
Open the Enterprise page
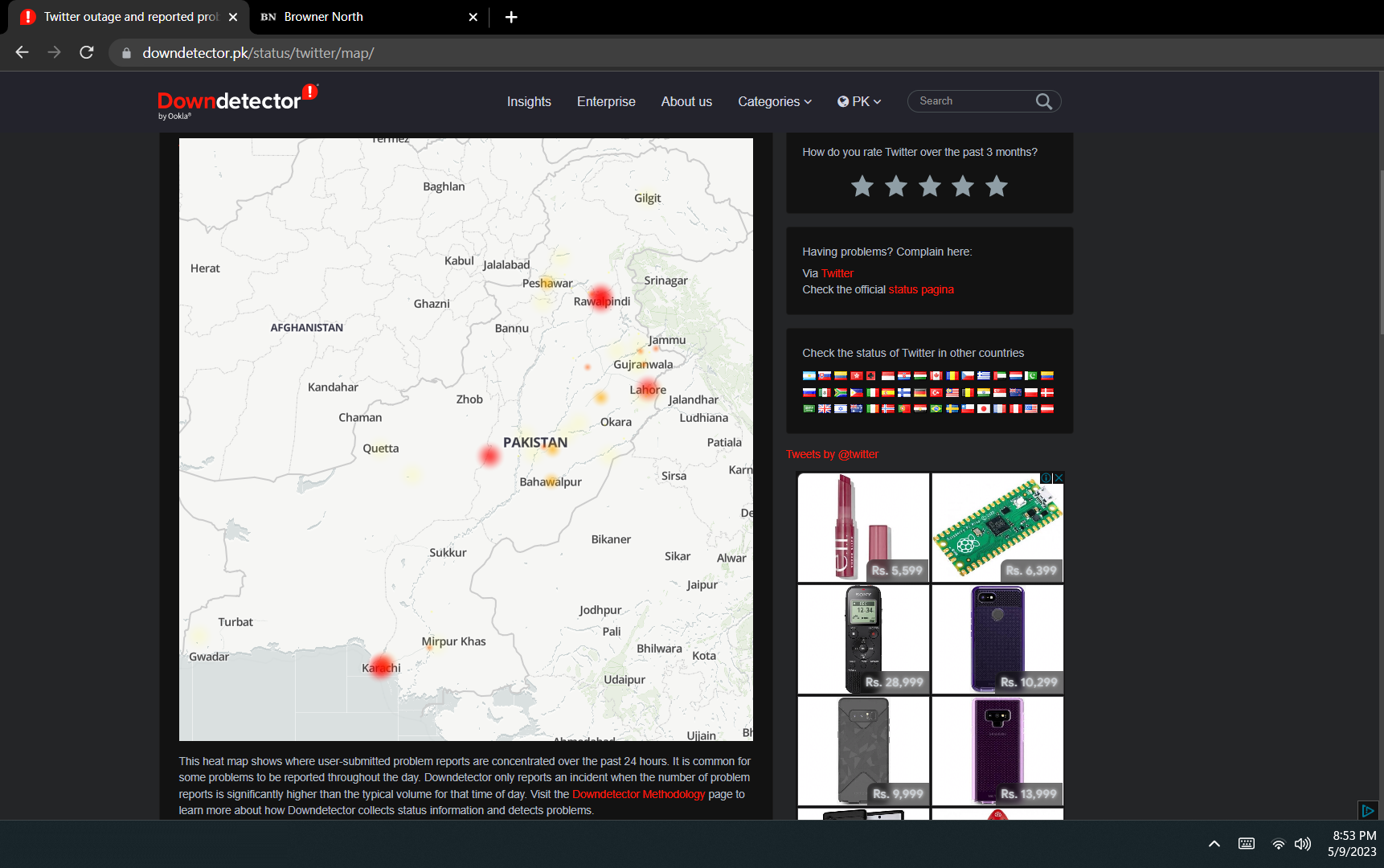pos(606,101)
